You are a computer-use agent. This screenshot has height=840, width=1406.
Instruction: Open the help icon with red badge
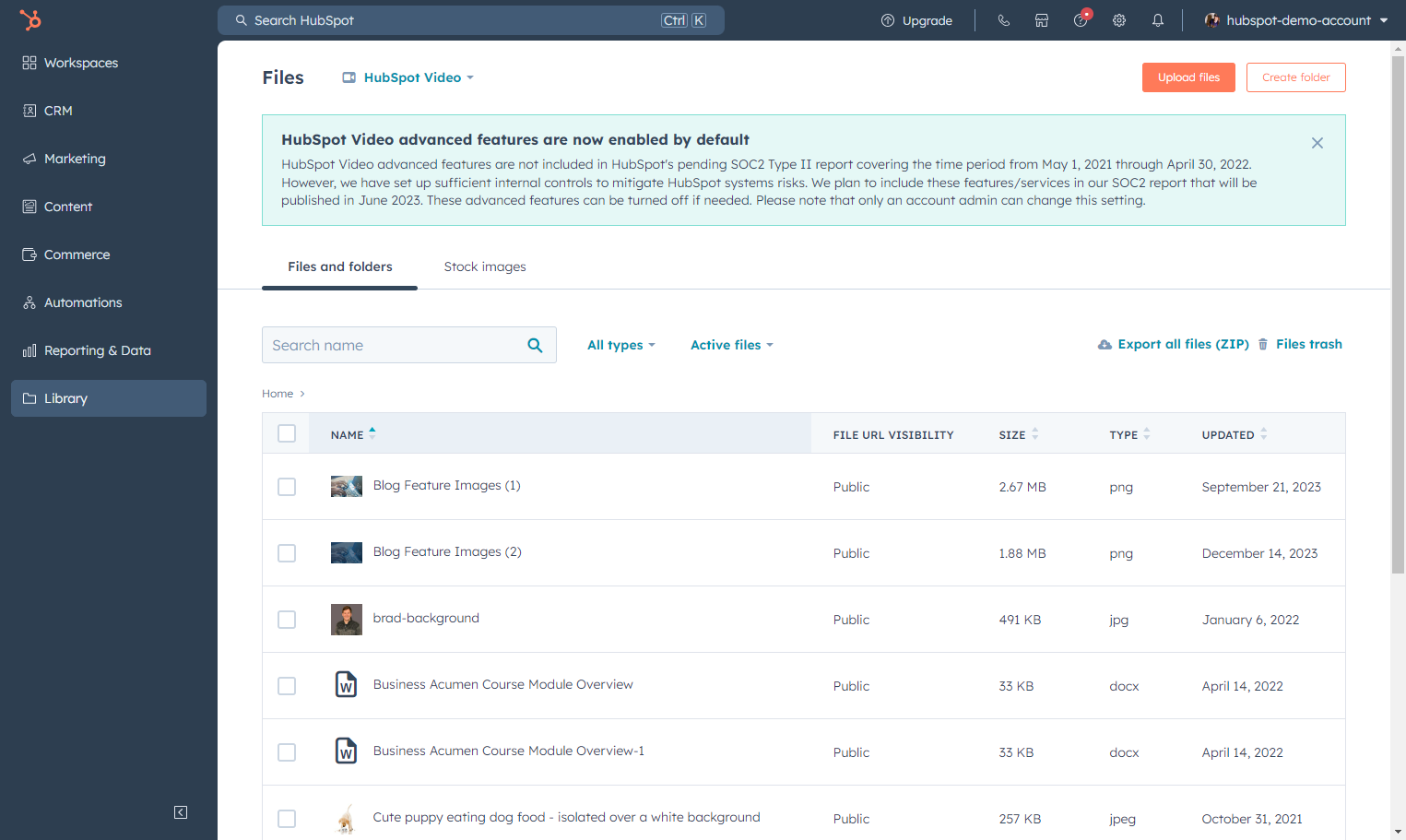point(1081,20)
